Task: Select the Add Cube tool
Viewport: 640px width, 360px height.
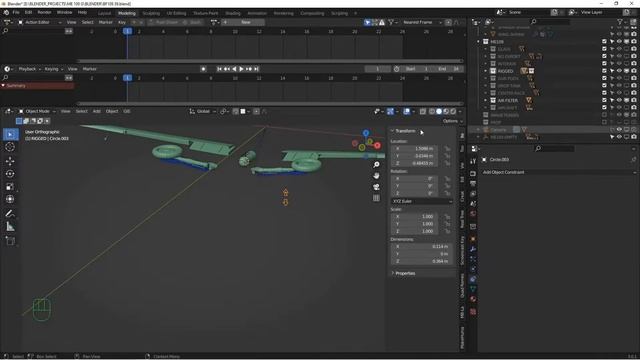Action: [x=10, y=241]
